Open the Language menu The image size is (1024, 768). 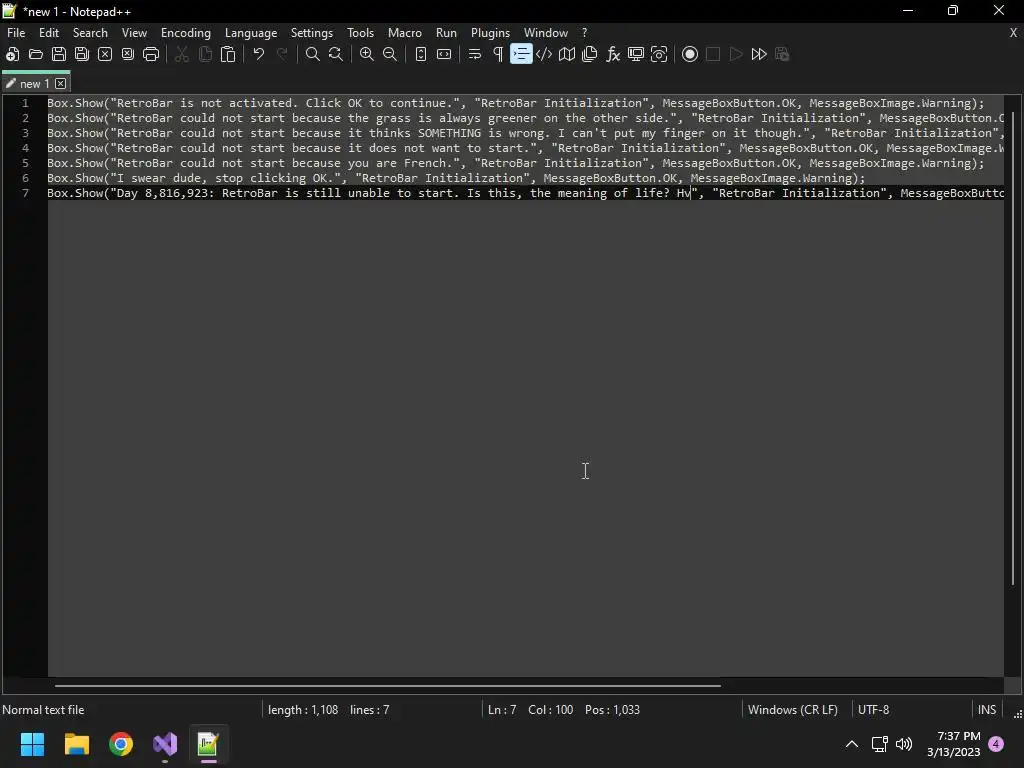tap(251, 33)
